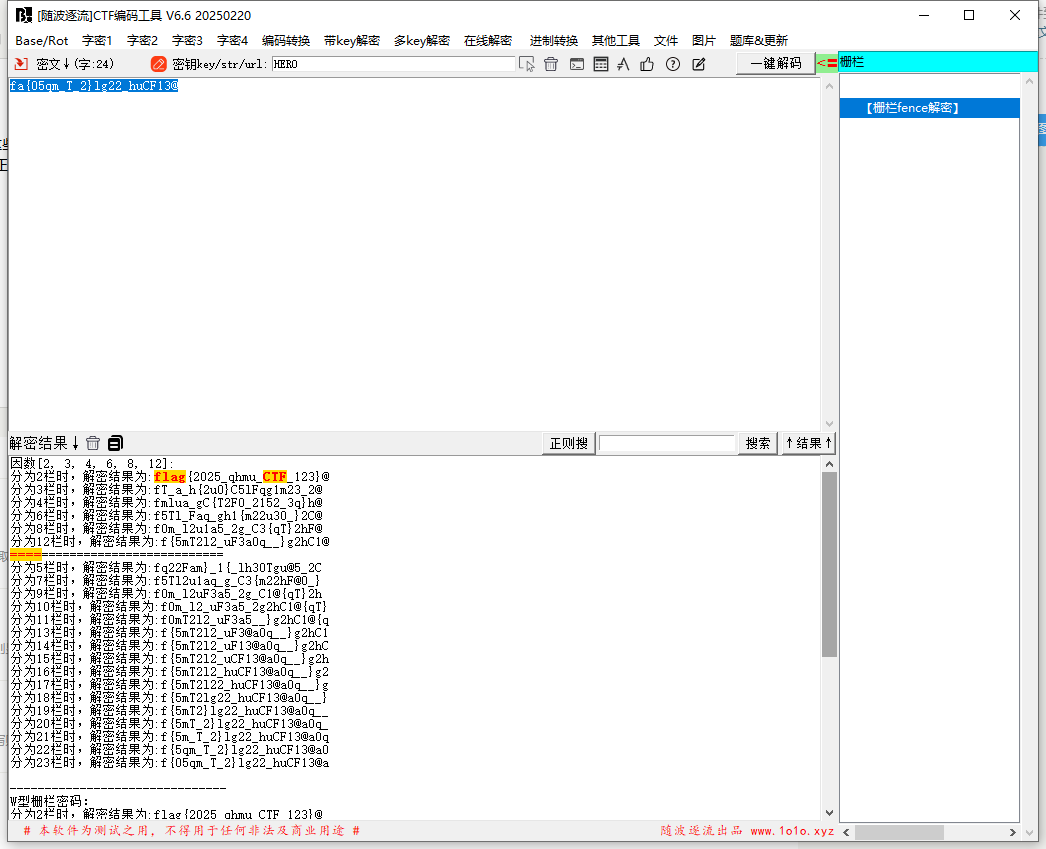Click into the result search text field

(x=666, y=443)
